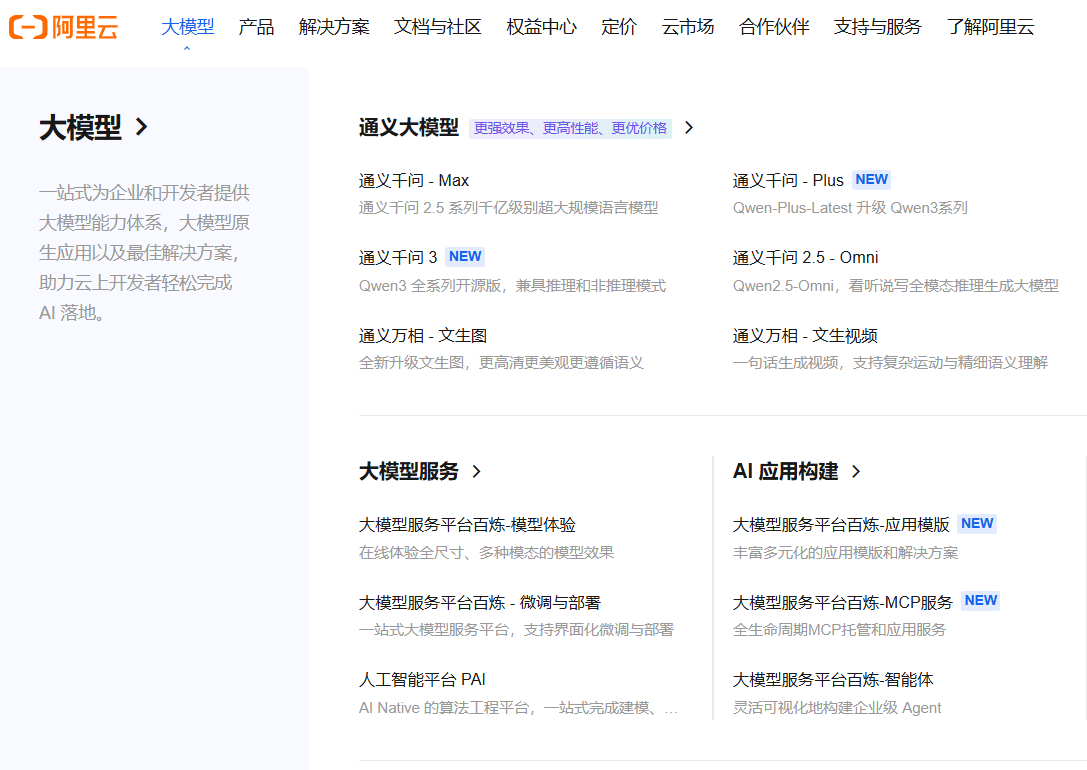
Task: Open the 解决方案 navigation menu
Action: (x=334, y=27)
